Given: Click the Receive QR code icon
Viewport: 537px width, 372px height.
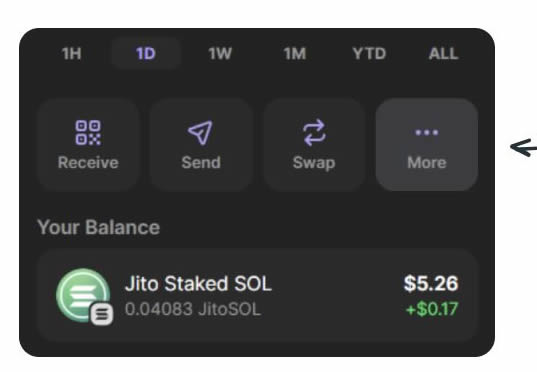Looking at the screenshot, I should pos(88,133).
